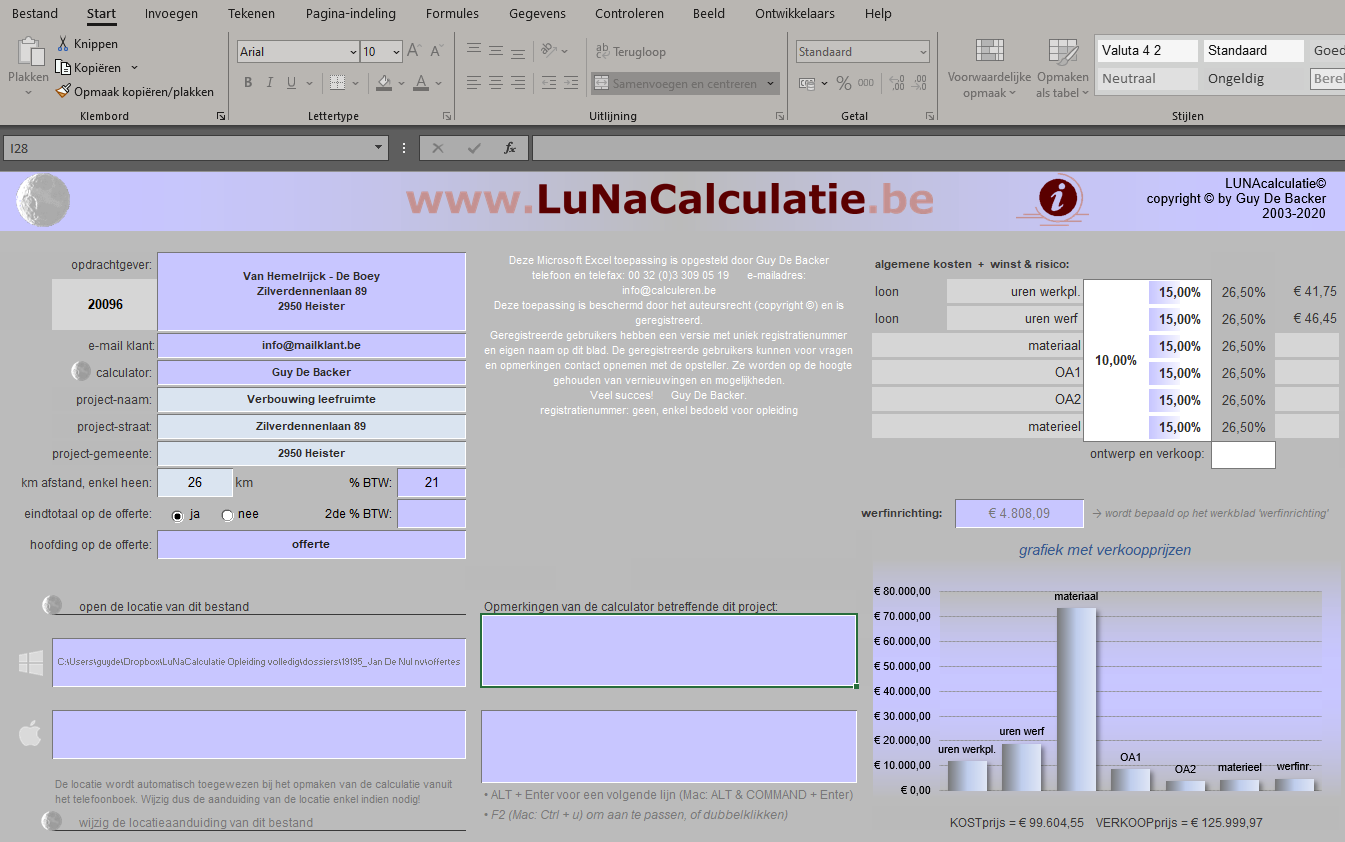
Task: Click the percent style icon
Action: 843,83
